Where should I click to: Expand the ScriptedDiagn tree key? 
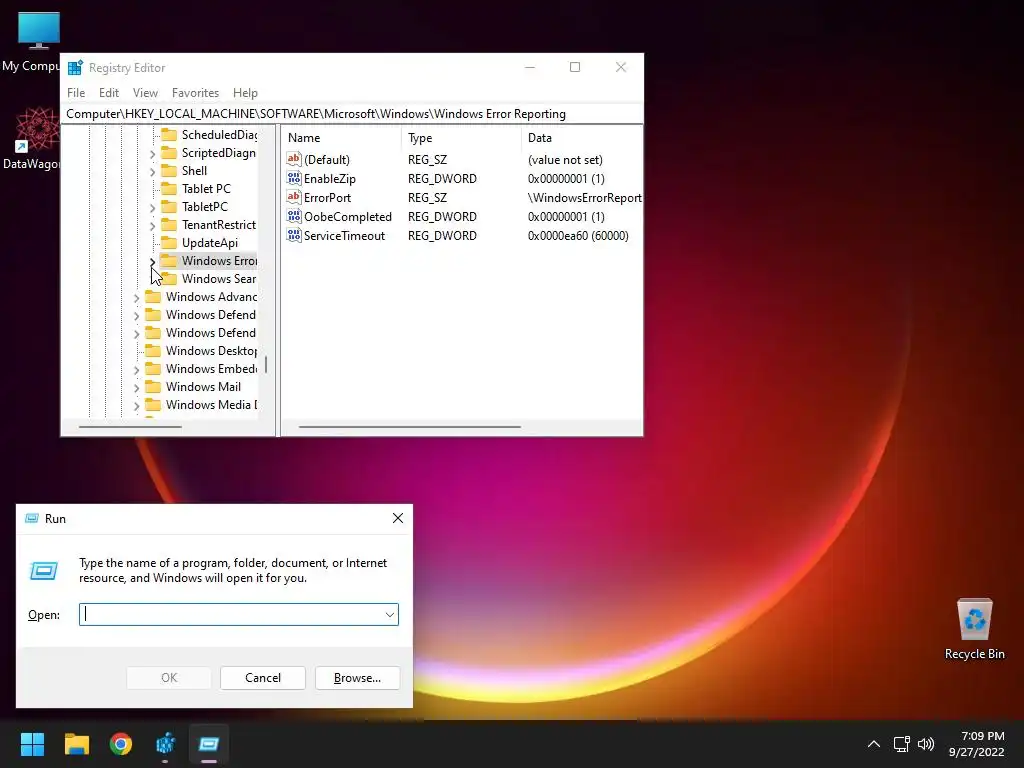(152, 153)
